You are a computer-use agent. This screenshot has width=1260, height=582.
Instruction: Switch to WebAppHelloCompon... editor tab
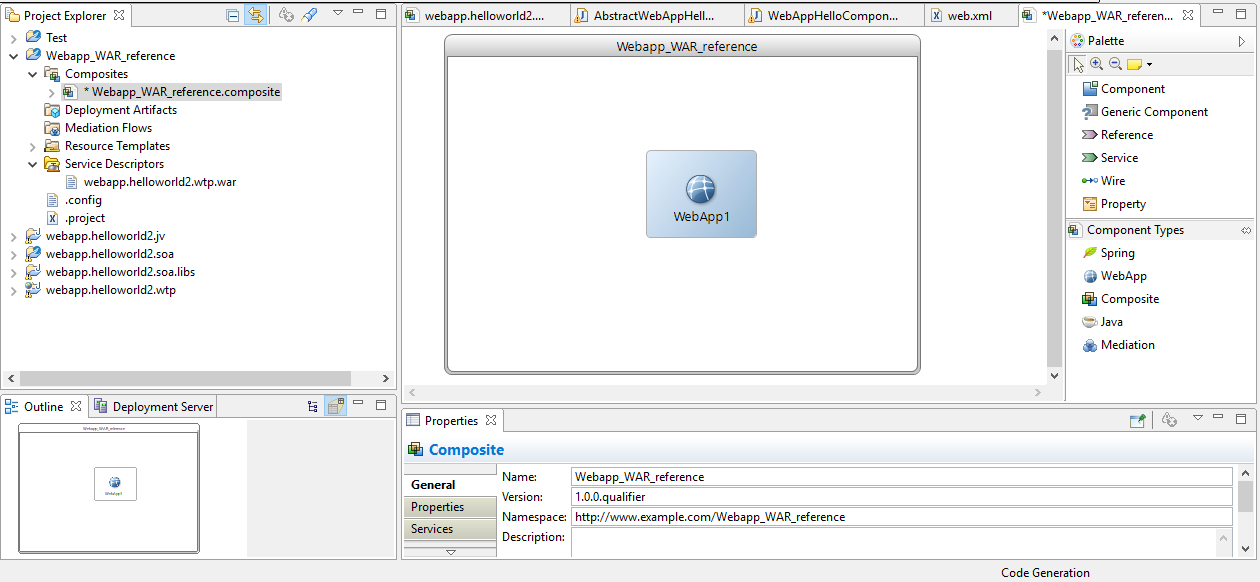click(832, 16)
